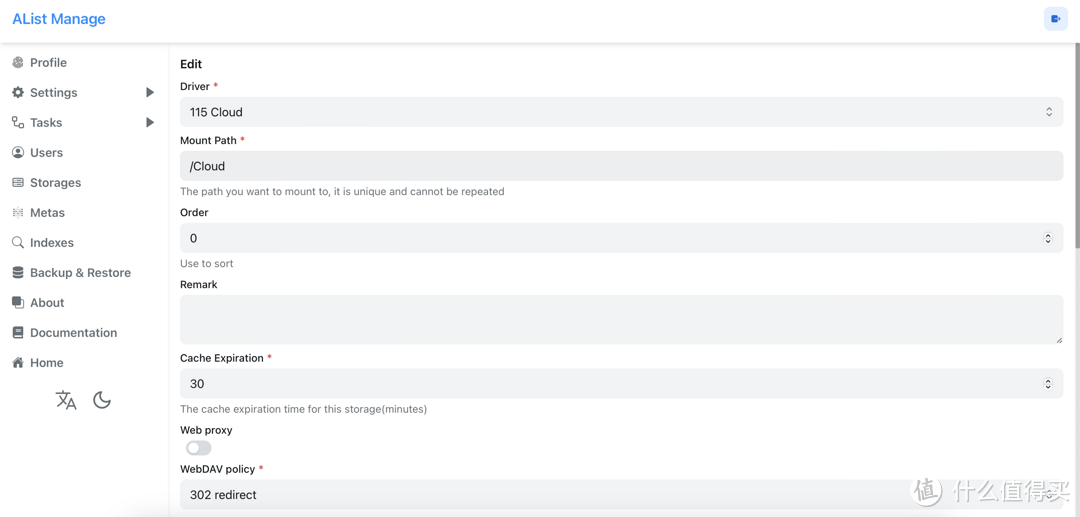
Task: Click the Home house icon
Action: point(18,363)
